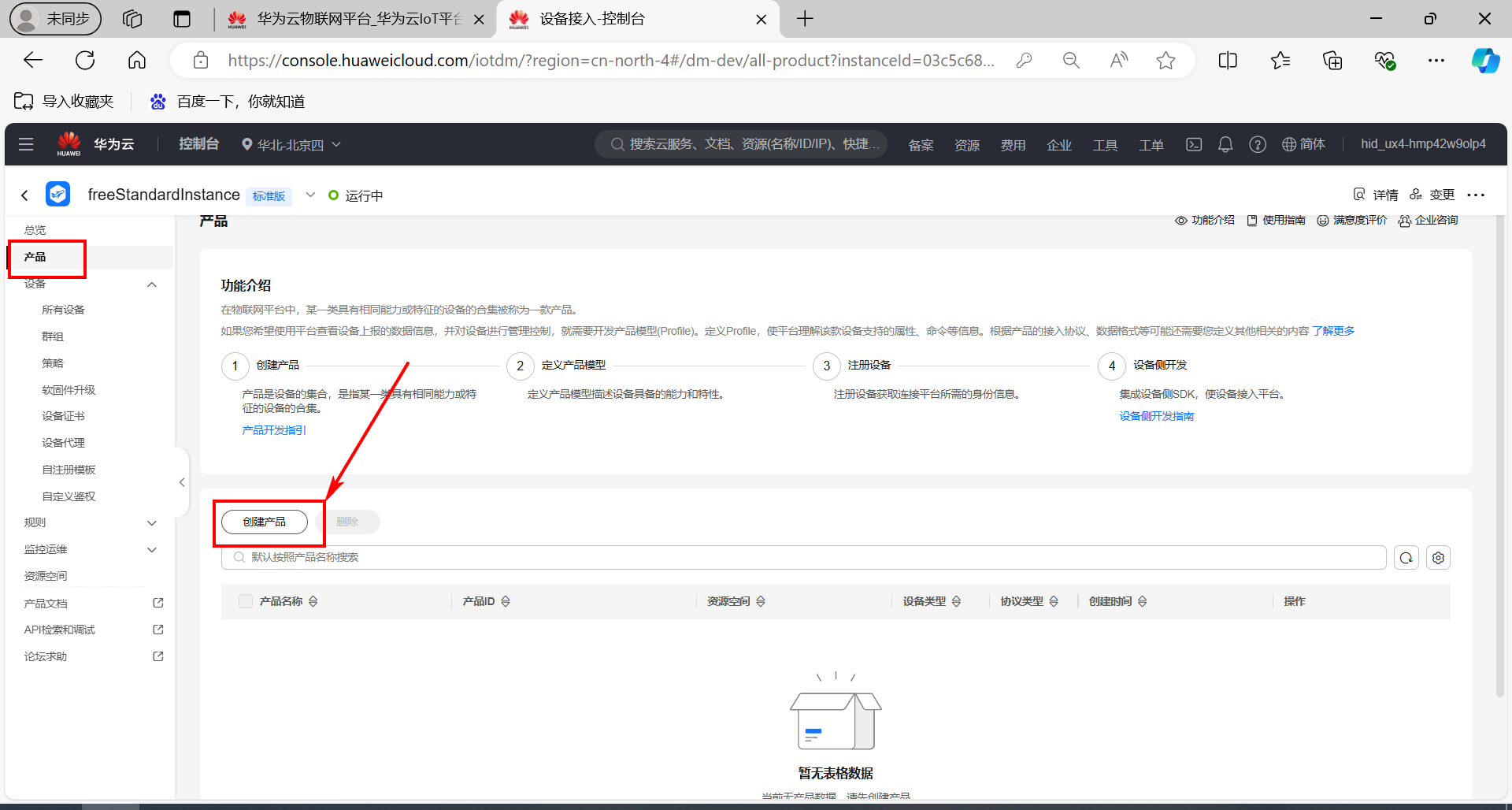Open 所有设备 in the sidebar
The height and width of the screenshot is (810, 1512).
(x=63, y=310)
